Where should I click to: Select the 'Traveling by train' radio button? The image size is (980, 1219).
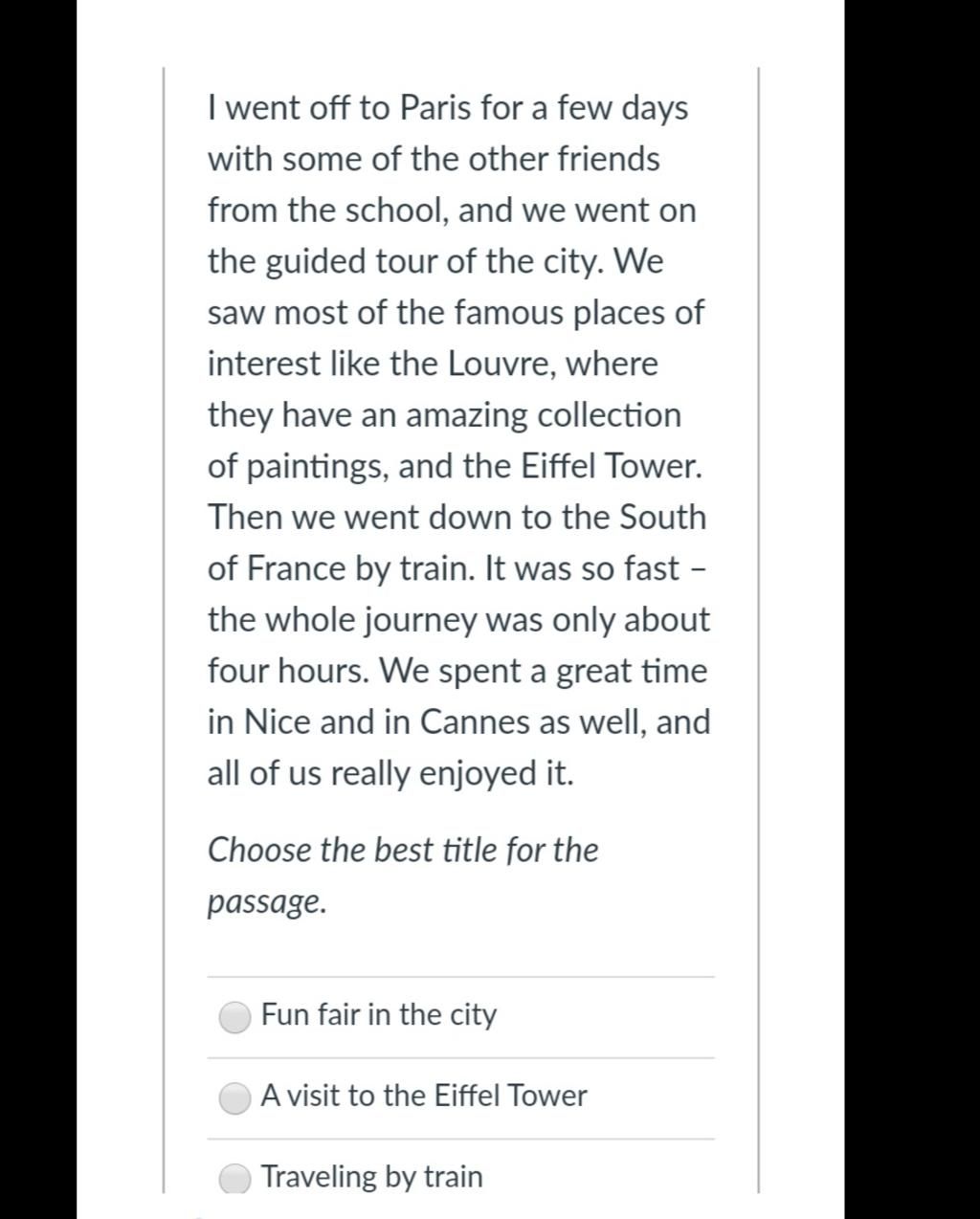pos(235,1178)
